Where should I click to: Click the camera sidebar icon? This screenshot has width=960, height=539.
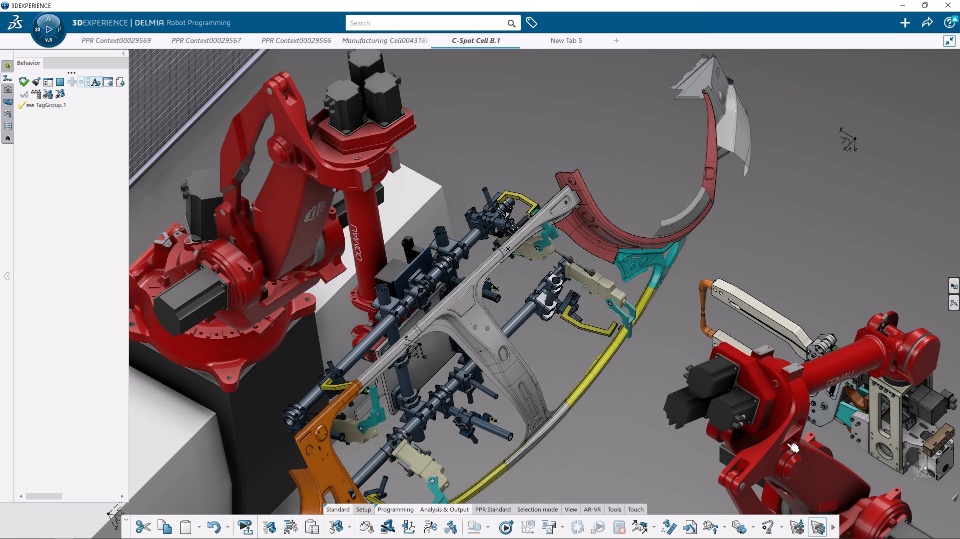click(x=7, y=90)
